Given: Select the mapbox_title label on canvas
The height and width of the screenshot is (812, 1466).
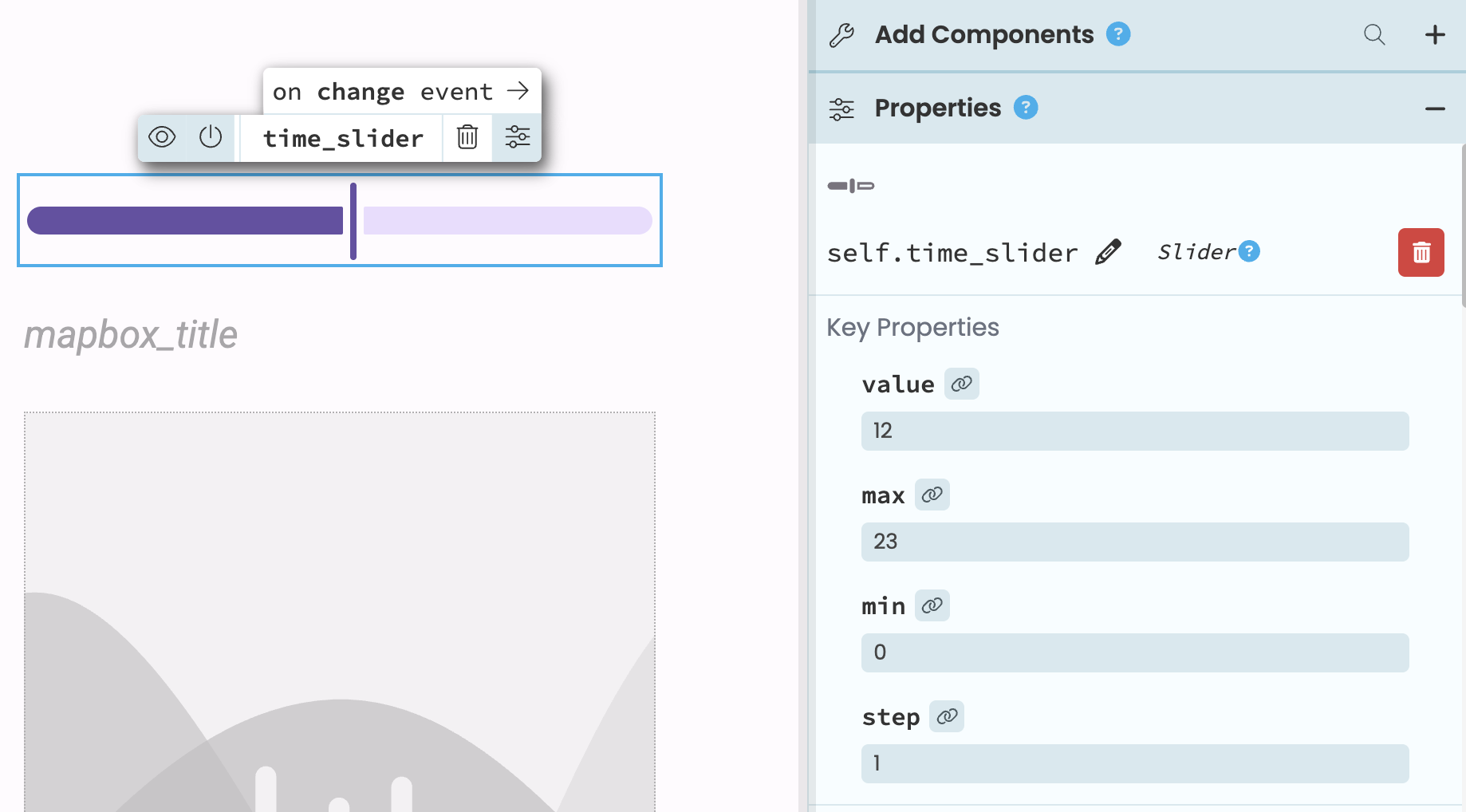Looking at the screenshot, I should [x=131, y=335].
